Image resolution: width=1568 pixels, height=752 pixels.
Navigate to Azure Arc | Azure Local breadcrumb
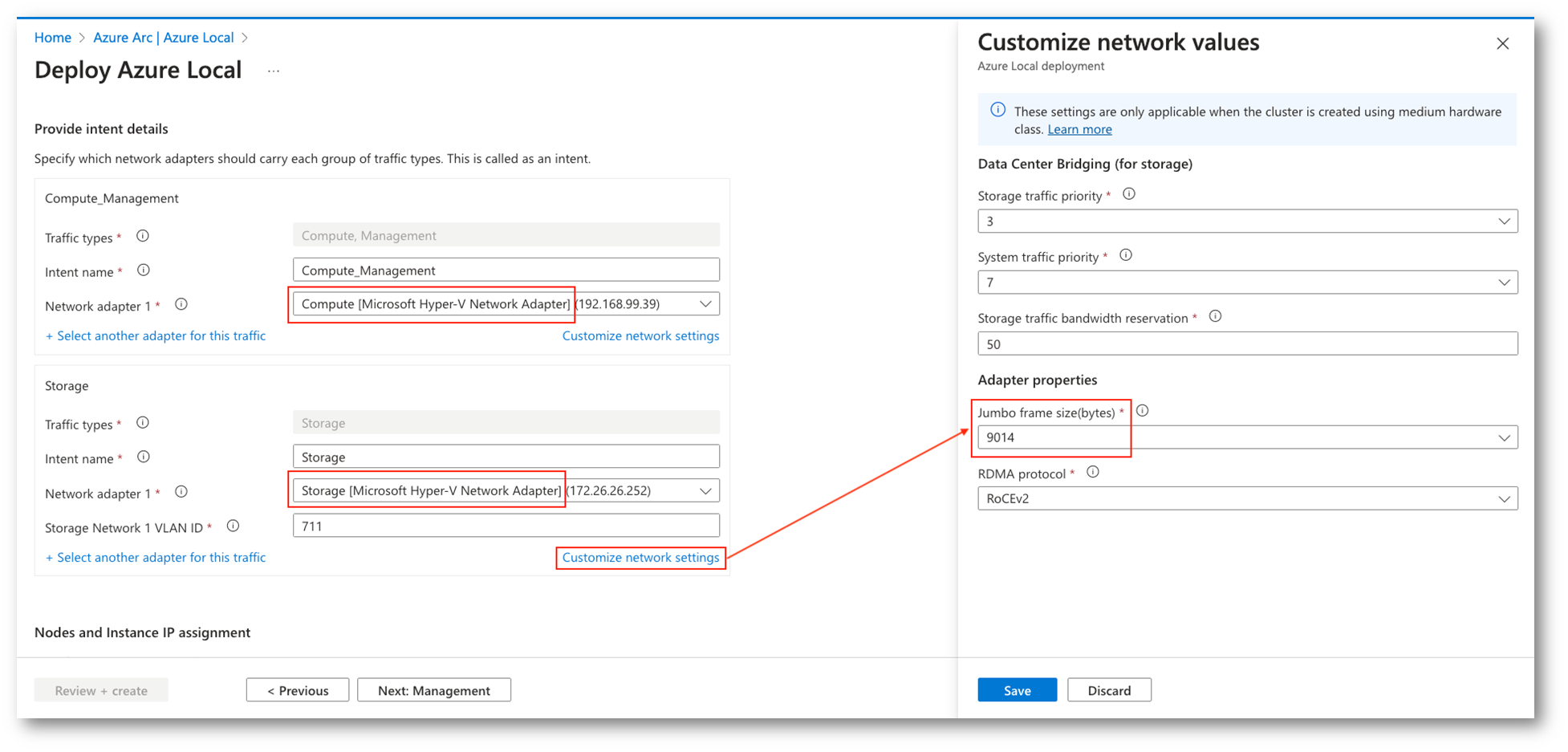coord(163,38)
